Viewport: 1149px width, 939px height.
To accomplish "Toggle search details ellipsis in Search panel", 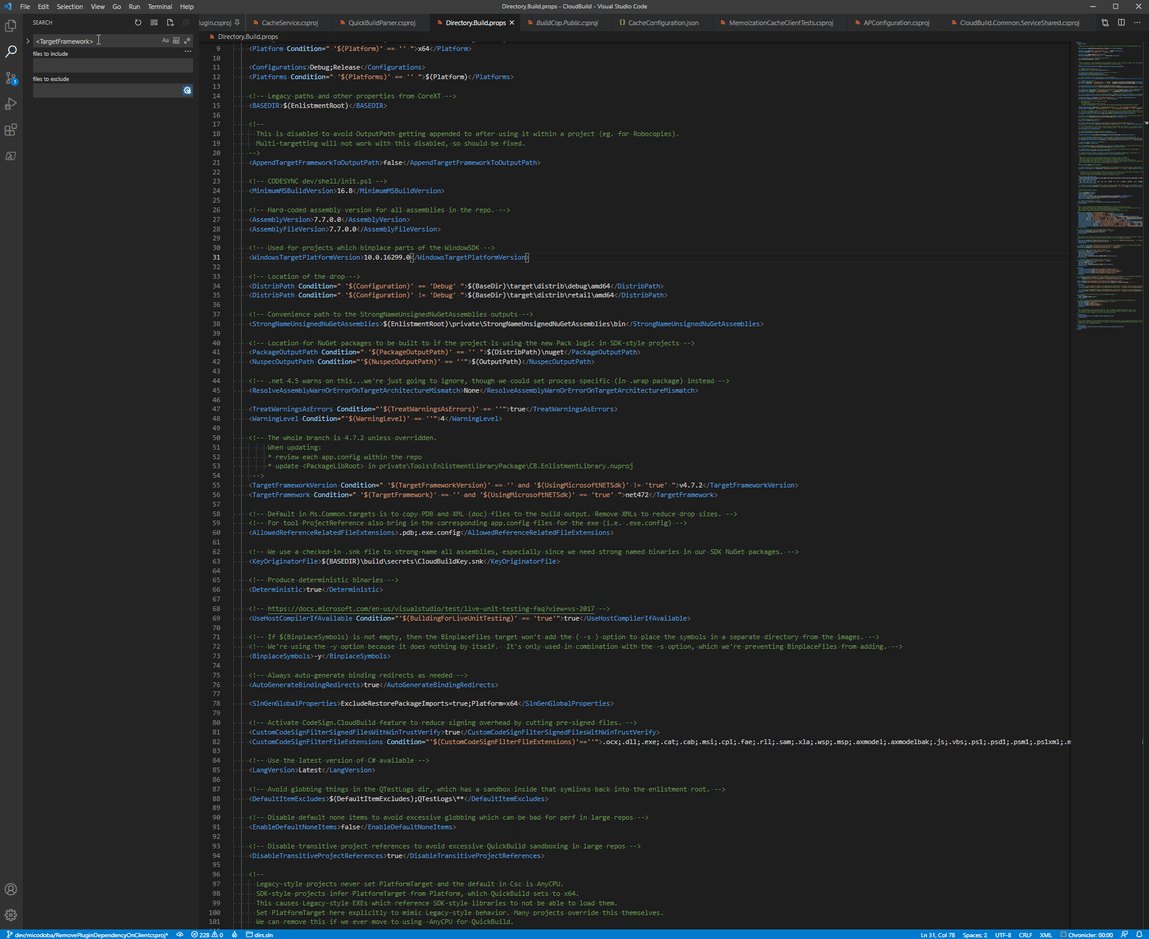I will click(188, 52).
